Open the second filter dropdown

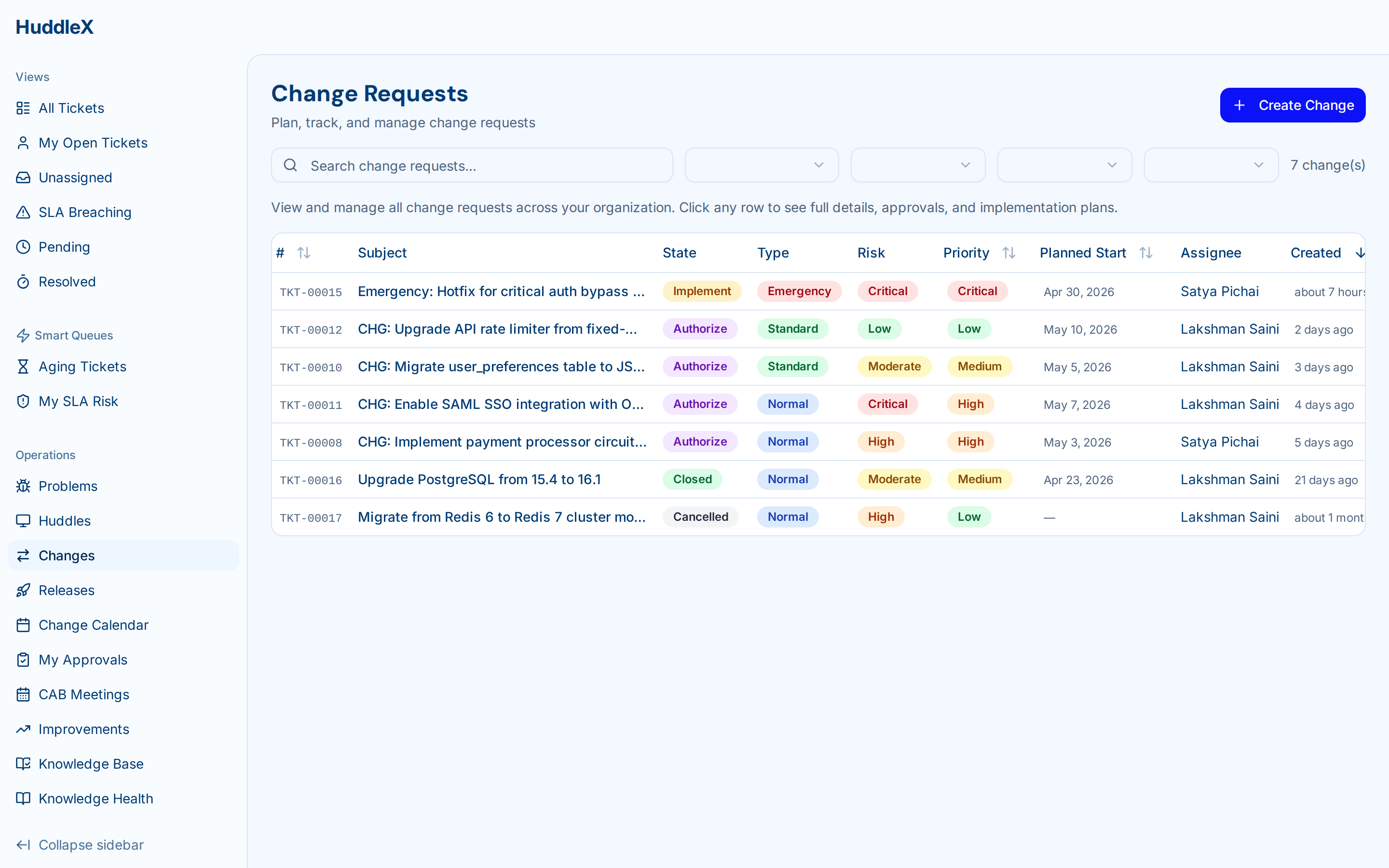[x=918, y=165]
